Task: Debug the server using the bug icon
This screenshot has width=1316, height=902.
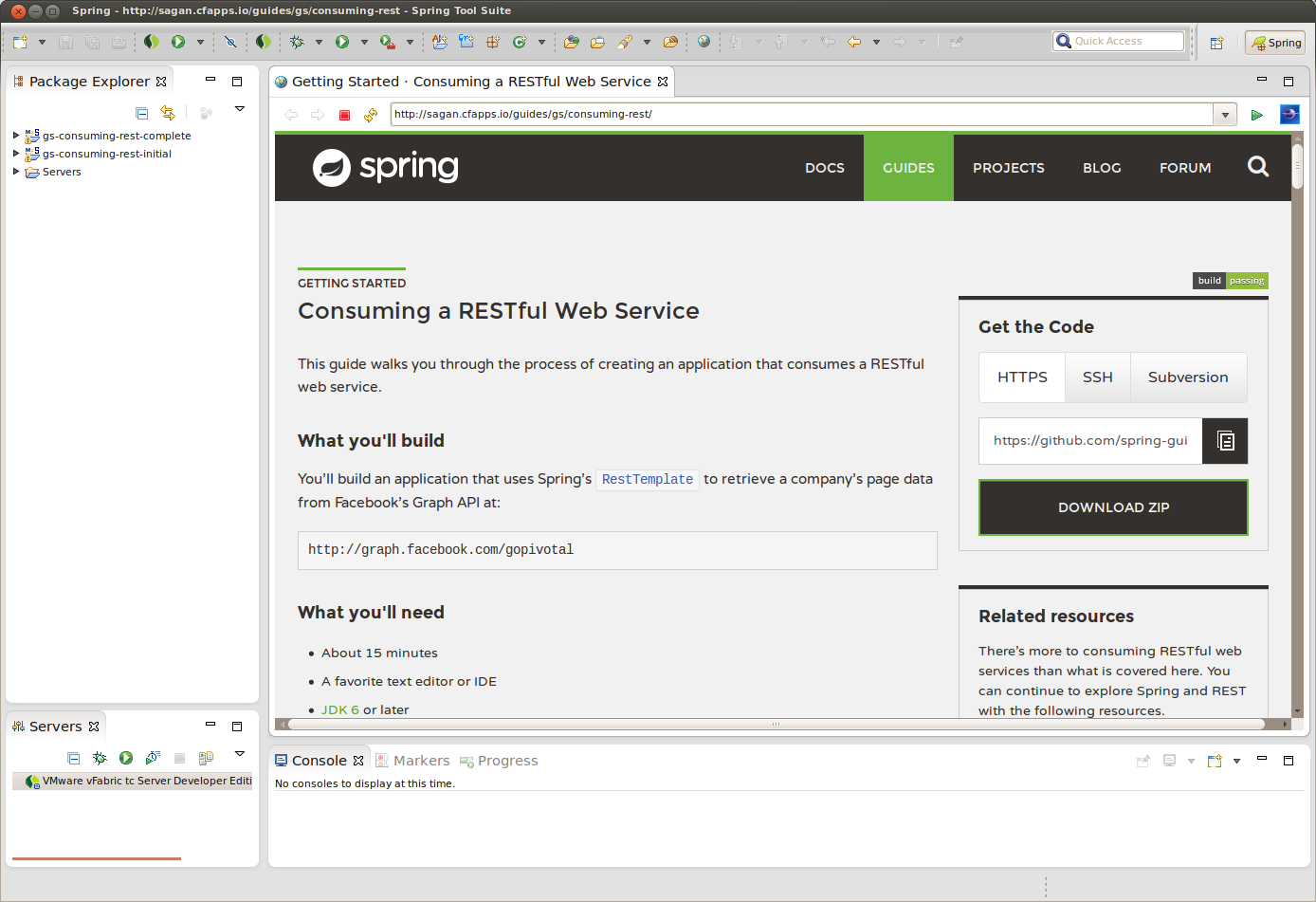Action: (x=100, y=758)
